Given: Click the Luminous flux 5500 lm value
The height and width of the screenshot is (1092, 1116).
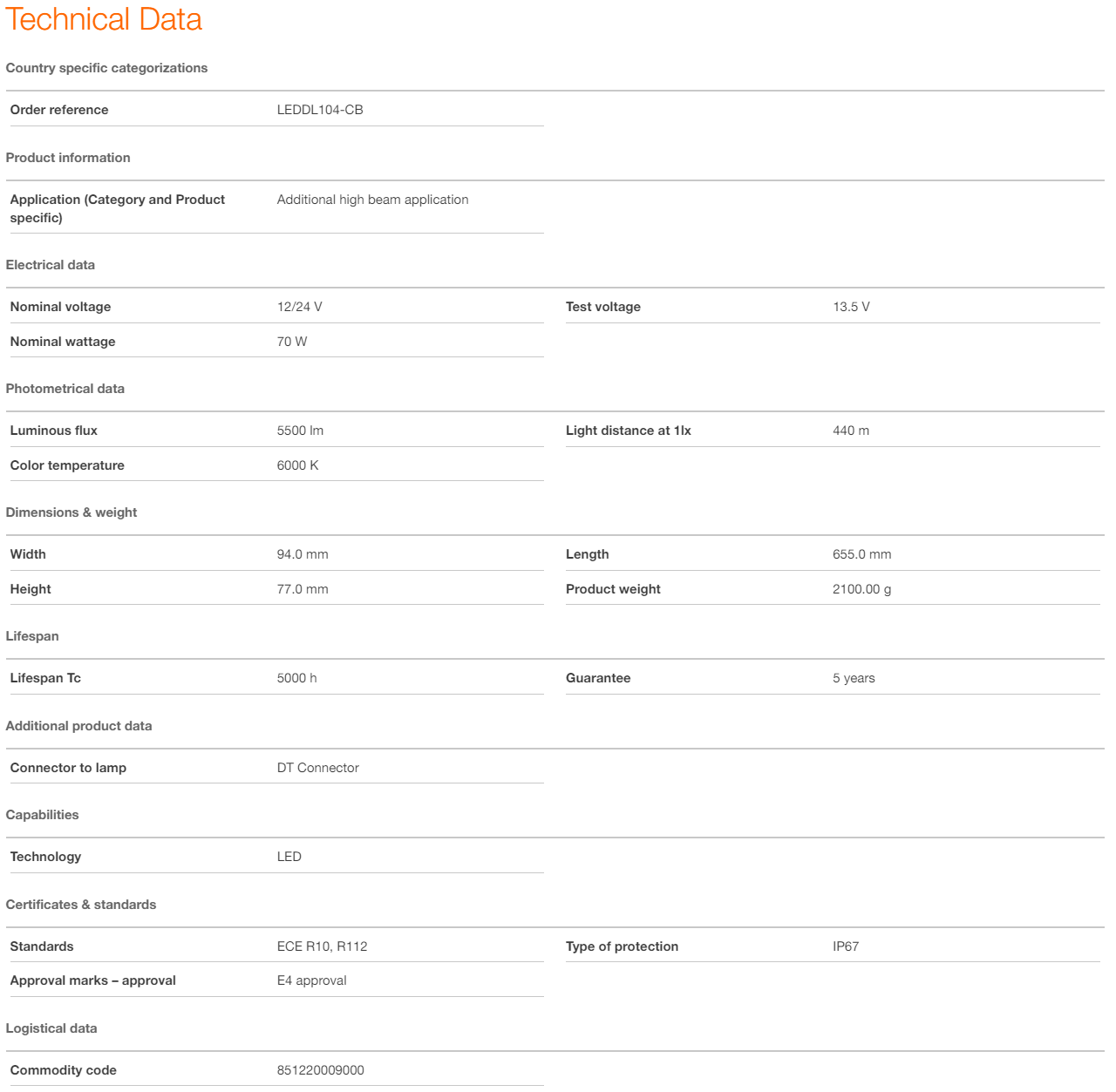Looking at the screenshot, I should click(300, 431).
